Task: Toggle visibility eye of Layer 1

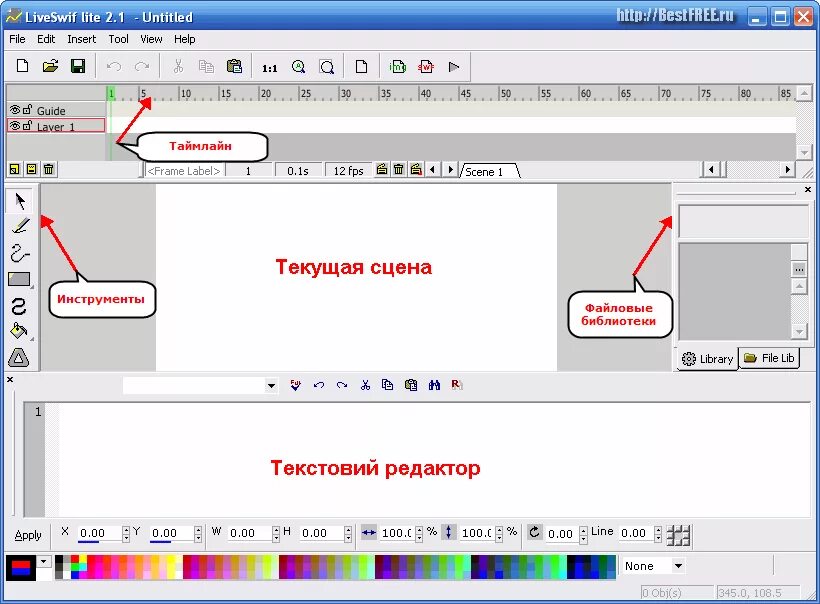Action: click(15, 126)
